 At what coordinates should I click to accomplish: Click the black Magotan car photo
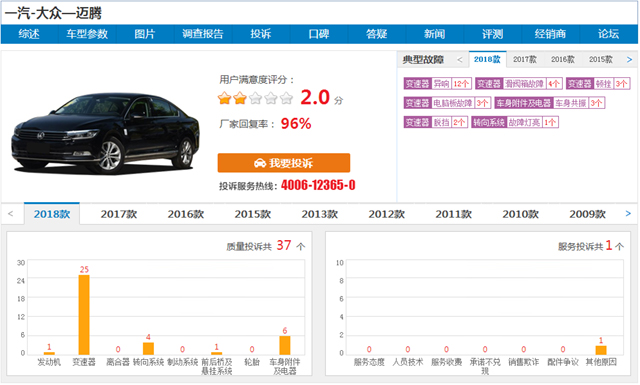click(x=105, y=133)
